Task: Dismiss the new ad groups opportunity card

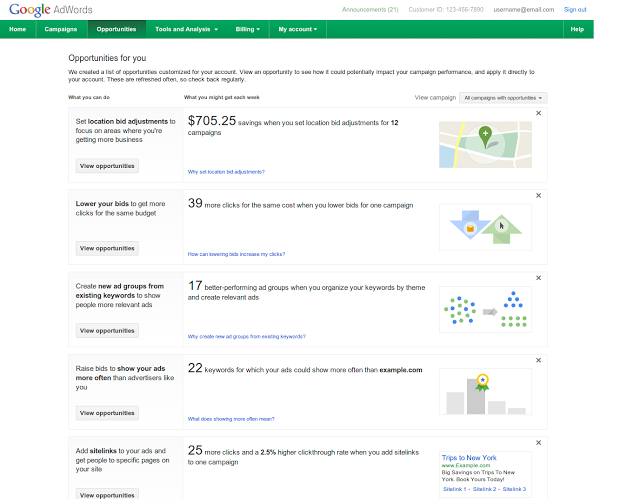Action: (538, 278)
